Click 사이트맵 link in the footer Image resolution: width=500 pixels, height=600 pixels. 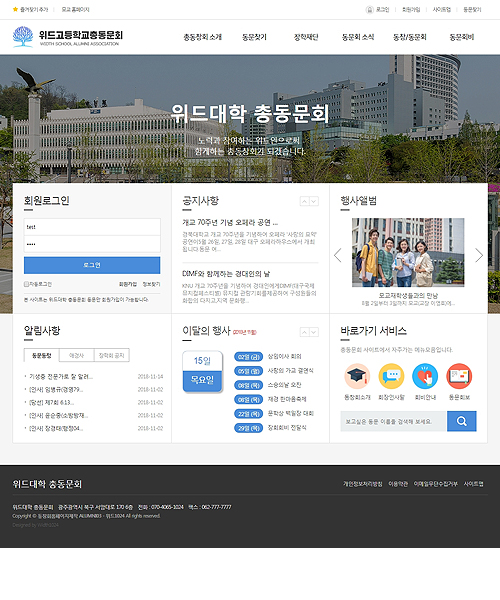pos(473,484)
